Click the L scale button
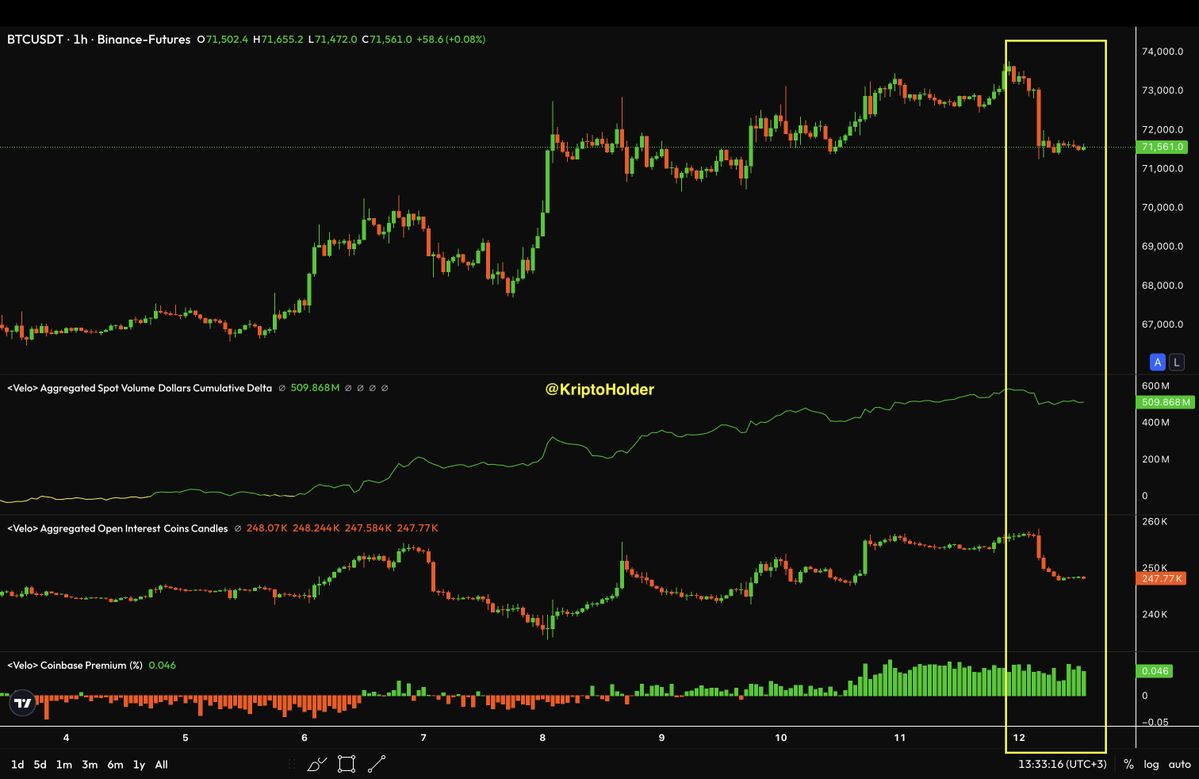Screen dimensions: 1199x779 coord(1176,362)
